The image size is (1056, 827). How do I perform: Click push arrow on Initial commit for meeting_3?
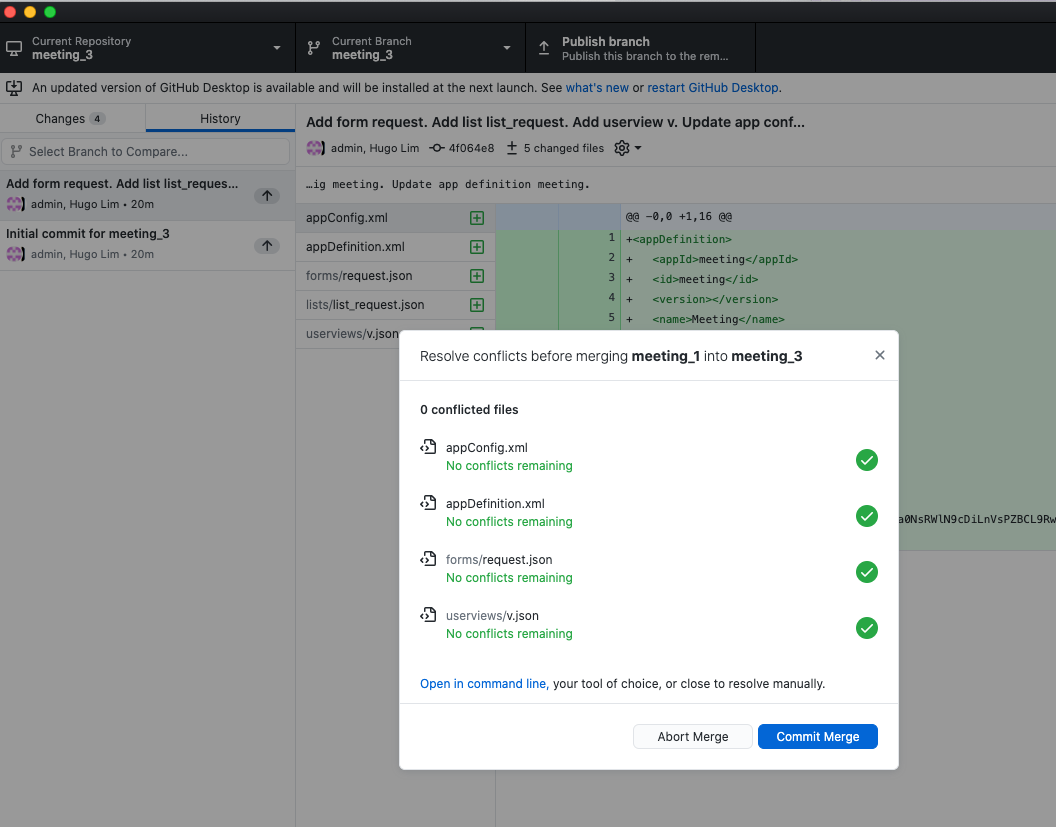pyautogui.click(x=266, y=245)
